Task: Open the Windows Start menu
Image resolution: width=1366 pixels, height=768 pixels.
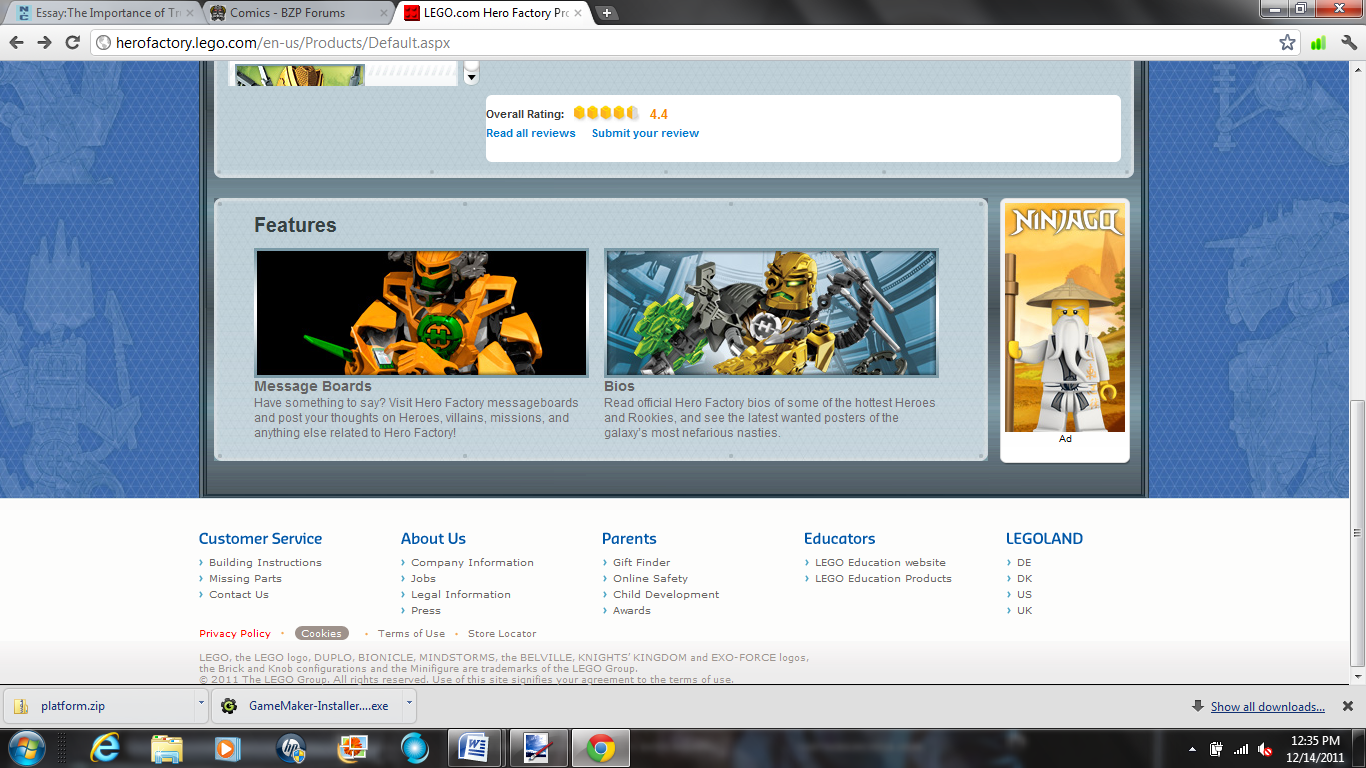Action: [26, 748]
